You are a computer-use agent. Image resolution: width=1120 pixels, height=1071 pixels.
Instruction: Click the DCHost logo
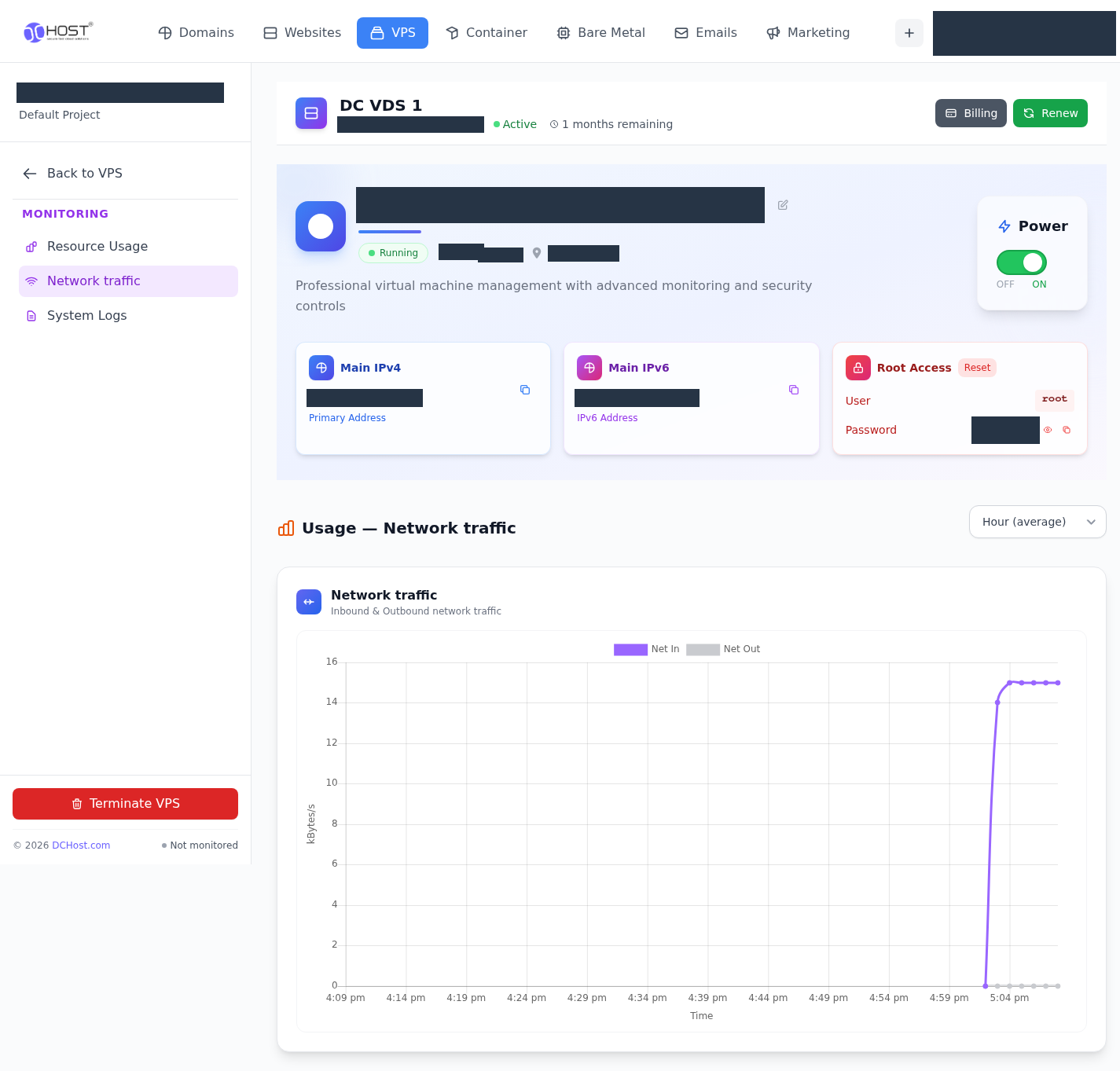pyautogui.click(x=58, y=32)
